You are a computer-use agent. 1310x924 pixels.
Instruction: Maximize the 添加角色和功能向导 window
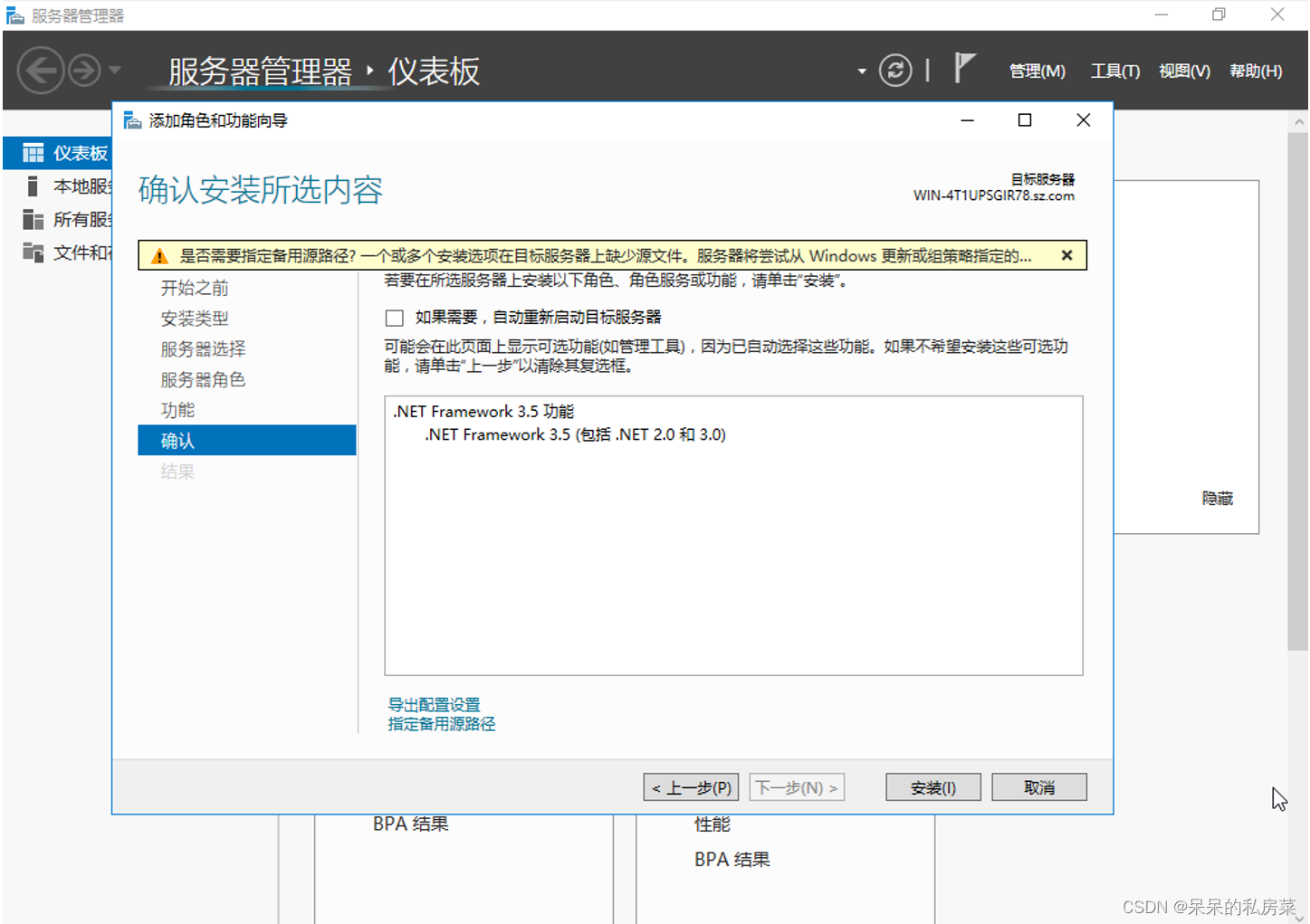[x=1025, y=120]
